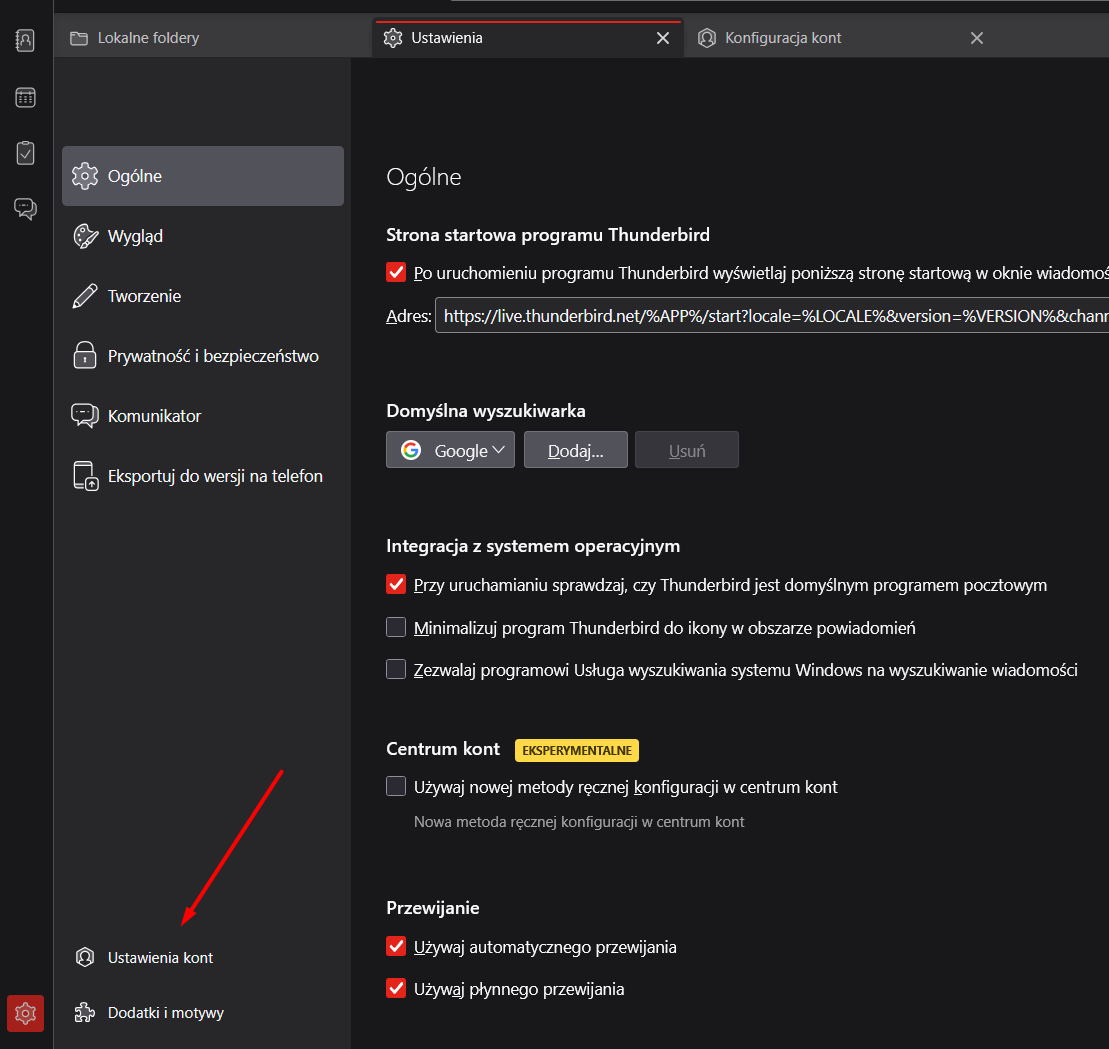Click the puzzle piece icon beside Dodatki i motywy

pos(85,1012)
